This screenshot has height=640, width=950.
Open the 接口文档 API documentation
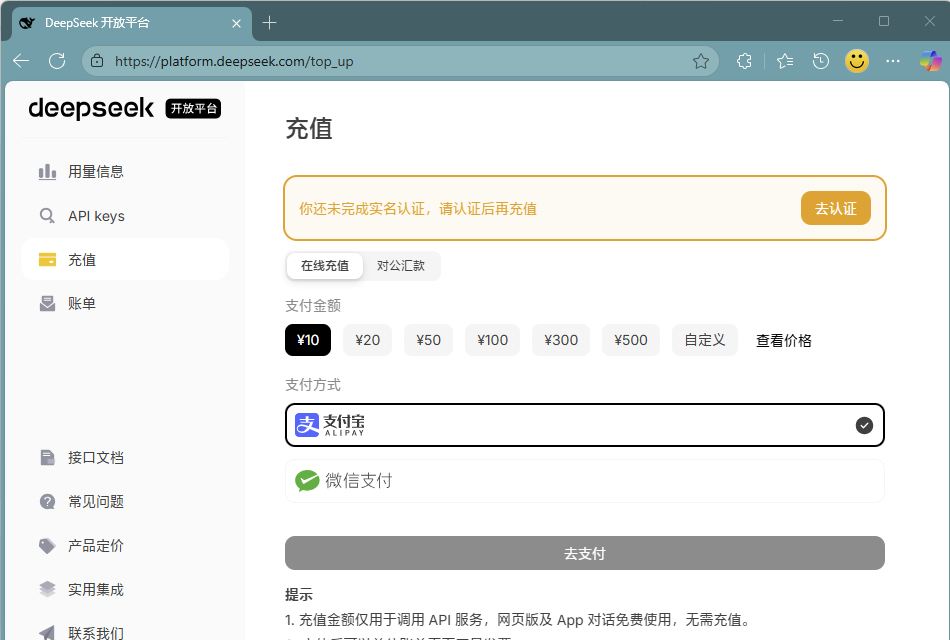point(97,457)
